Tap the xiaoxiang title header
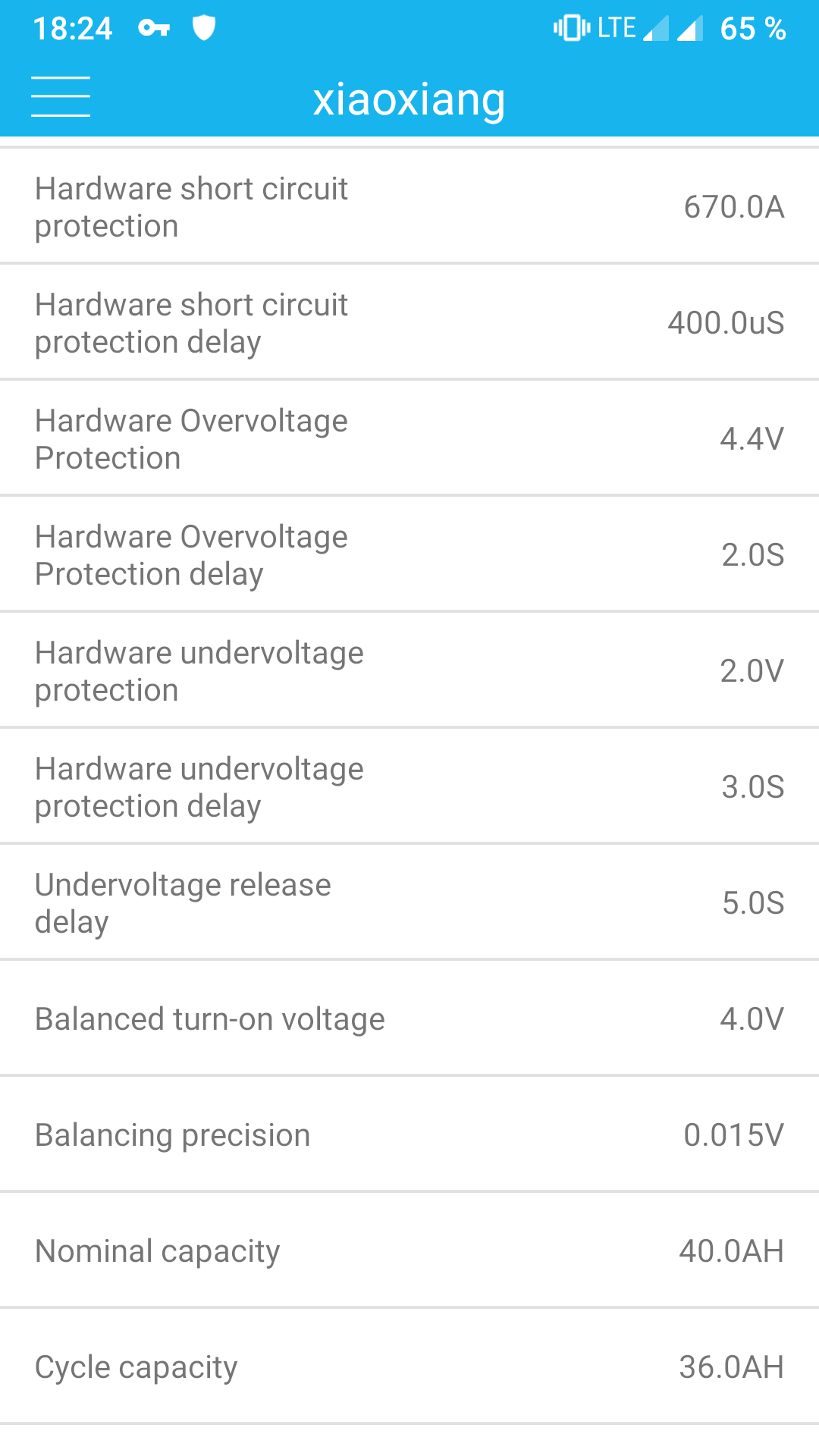The image size is (819, 1456). click(409, 99)
